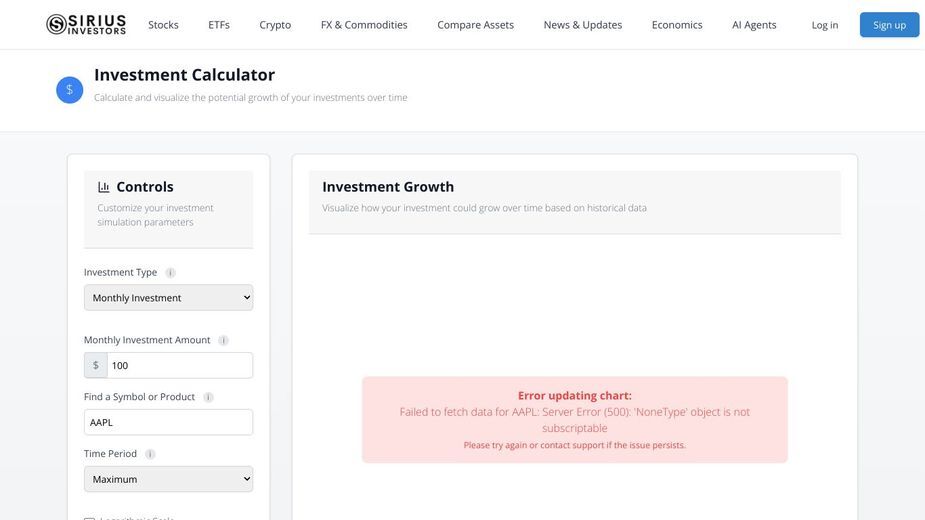Viewport: 925px width, 520px height.
Task: Open the FX & Commodities menu
Action: click(364, 25)
